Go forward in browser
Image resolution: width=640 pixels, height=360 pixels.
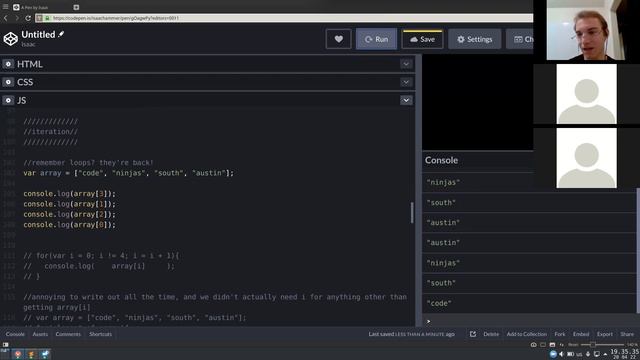click(17, 18)
